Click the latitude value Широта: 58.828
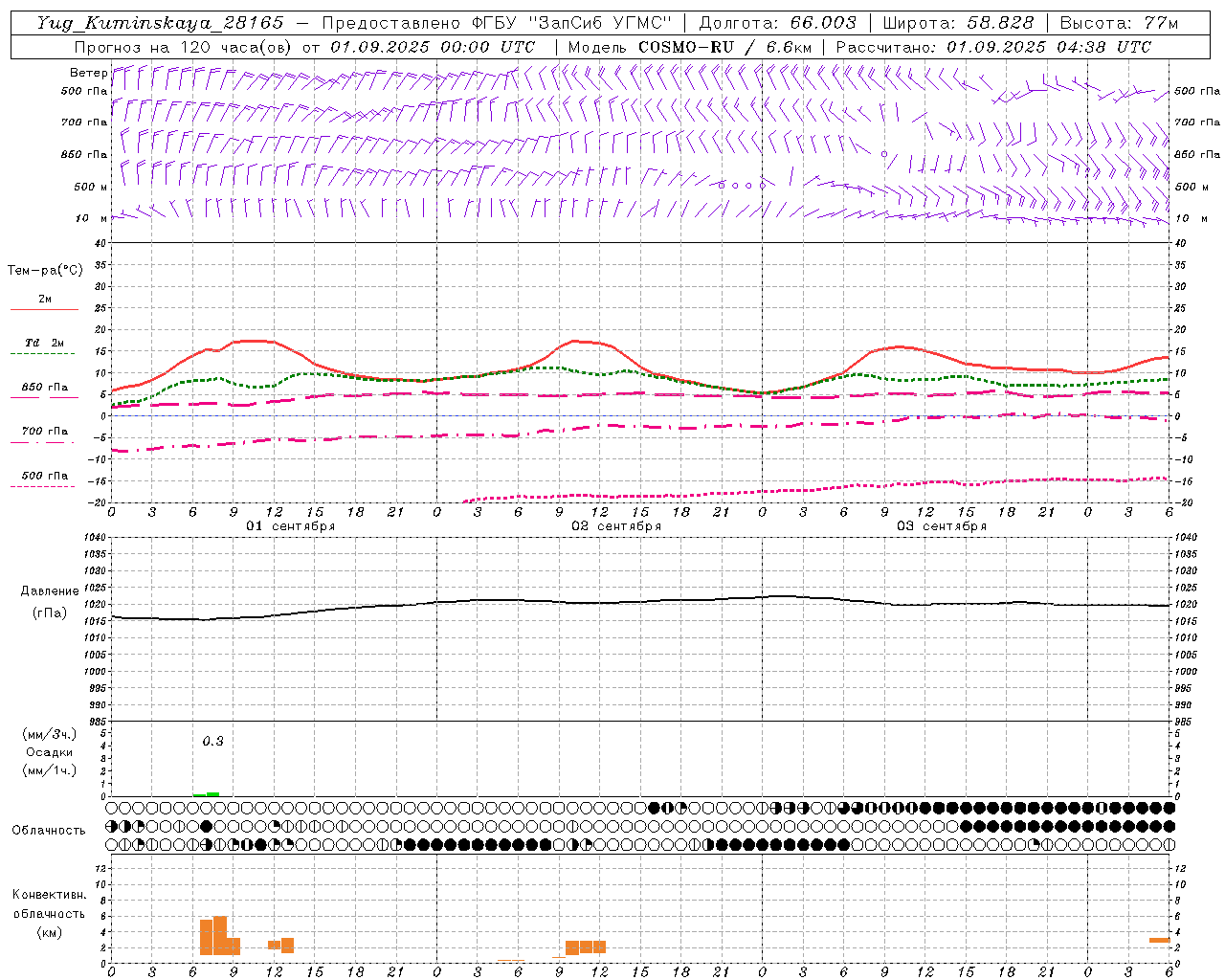This screenshot has width=1225, height=980. [958, 23]
